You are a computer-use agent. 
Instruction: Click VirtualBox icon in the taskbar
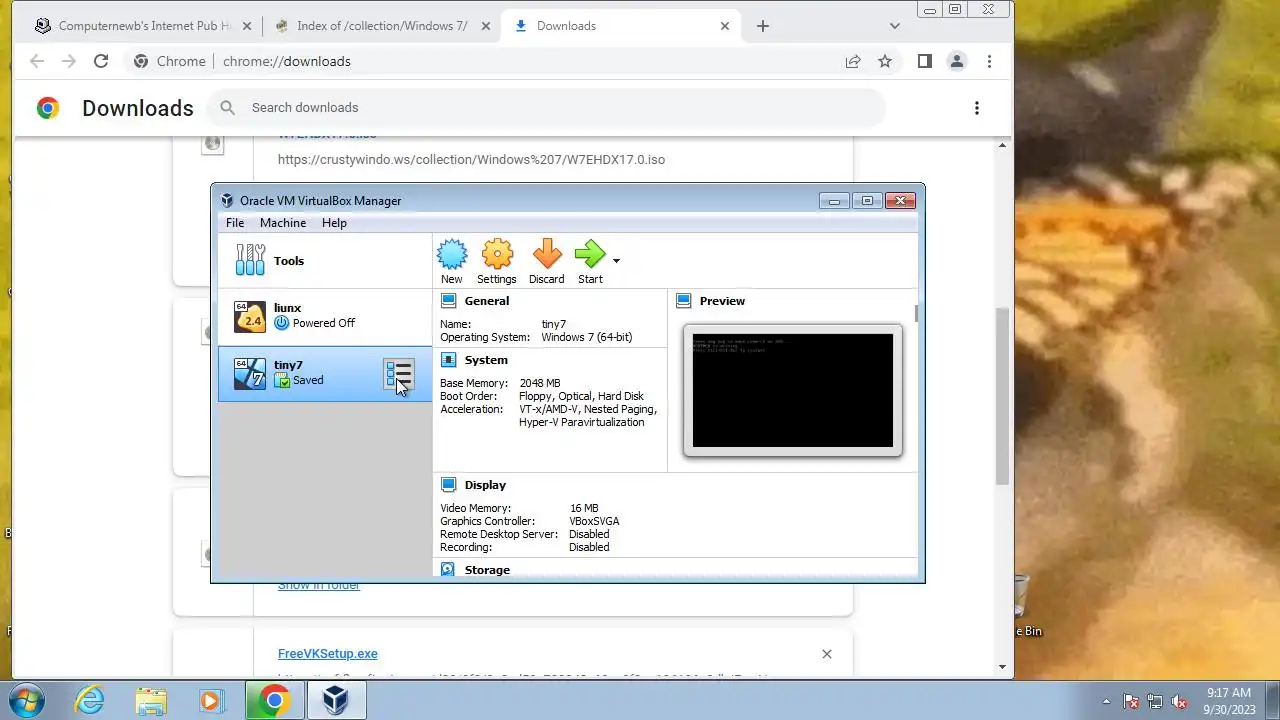pyautogui.click(x=336, y=701)
